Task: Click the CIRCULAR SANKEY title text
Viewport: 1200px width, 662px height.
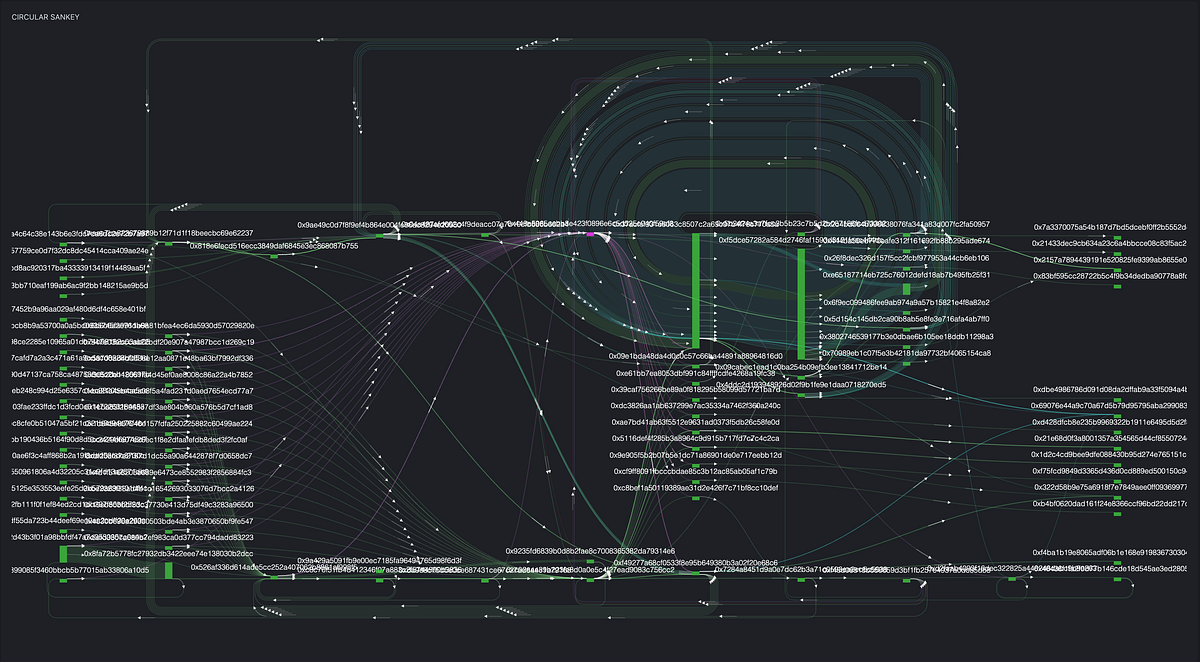Action: 44,17
